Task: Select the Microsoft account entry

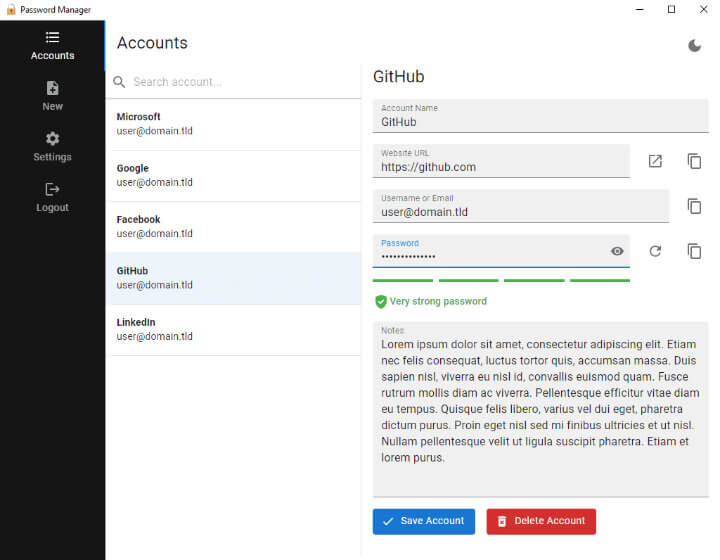Action: (233, 124)
